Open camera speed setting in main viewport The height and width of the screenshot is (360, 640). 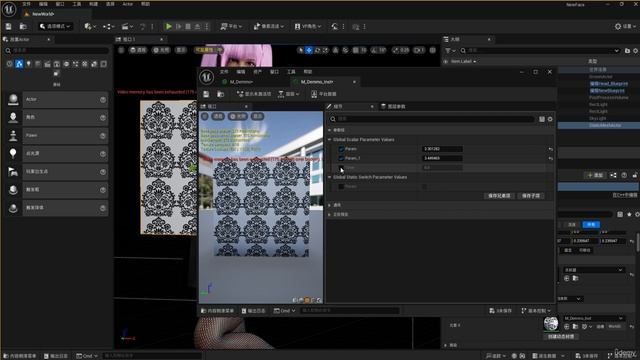click(419, 50)
